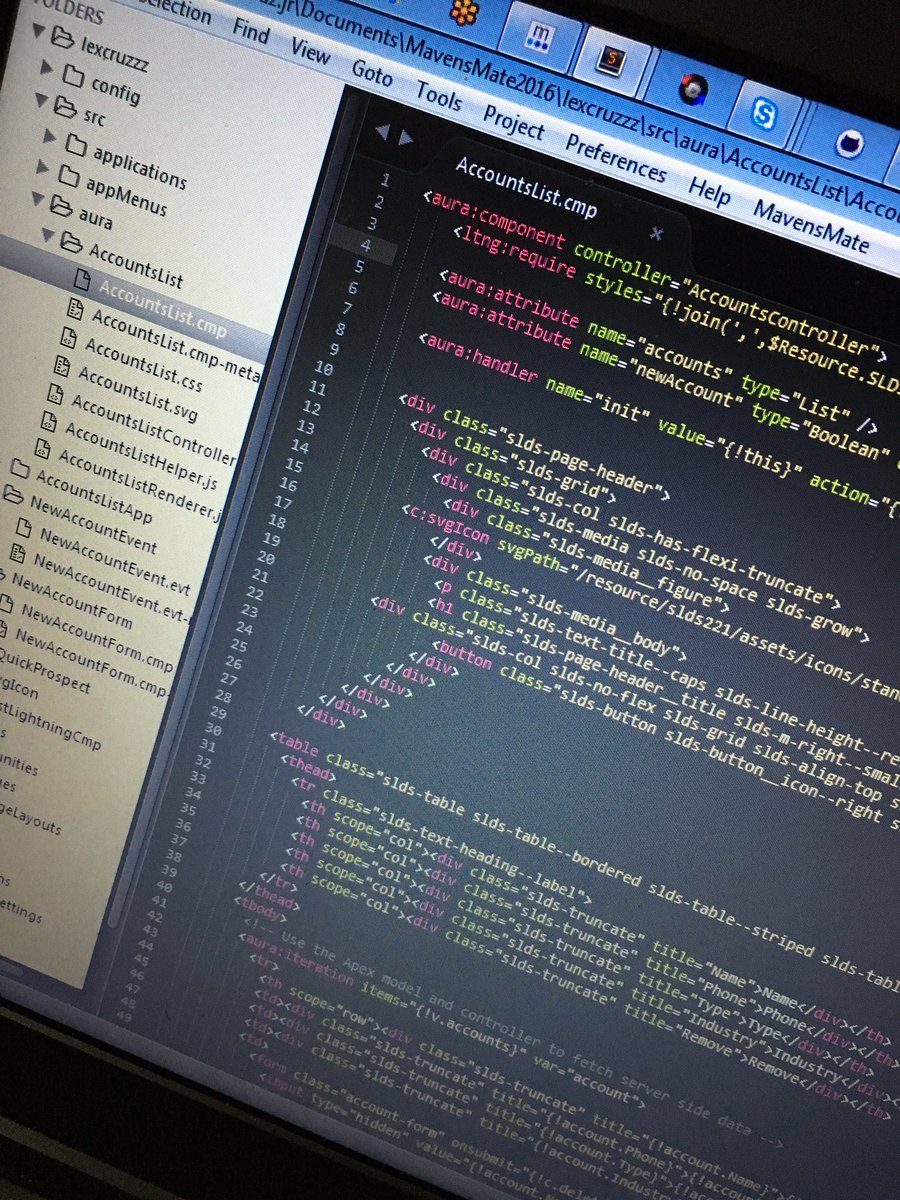Click the src folder icon
Screen dimensions: 900x1200
pos(66,108)
